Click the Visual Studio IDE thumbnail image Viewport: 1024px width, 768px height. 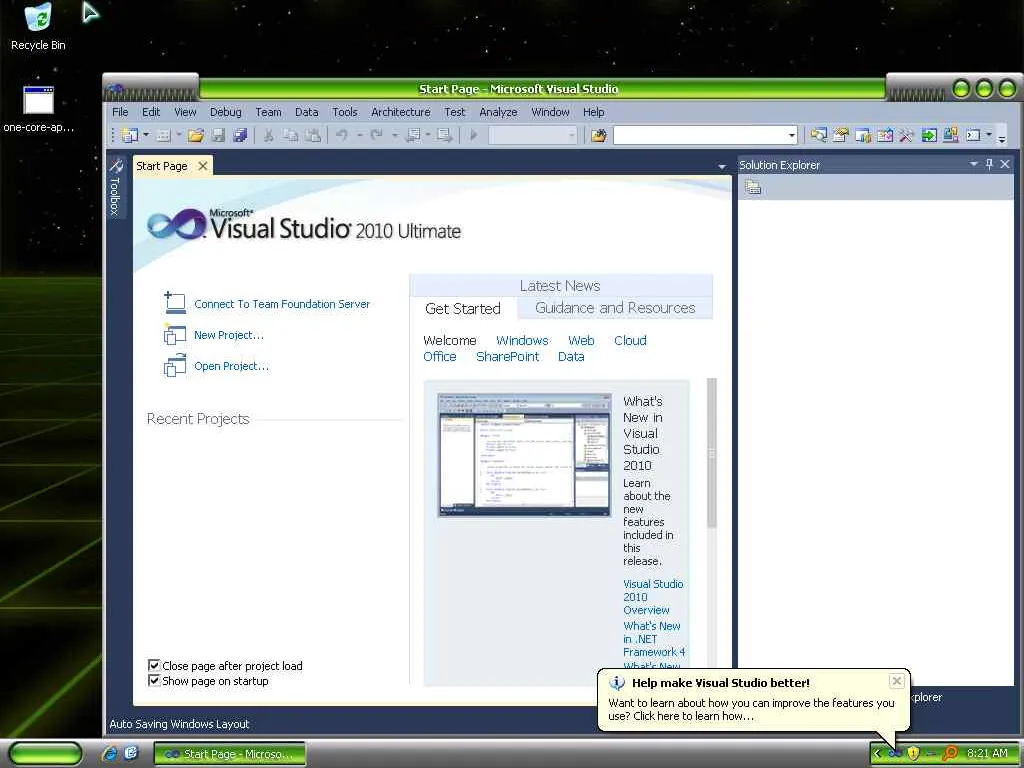[525, 455]
